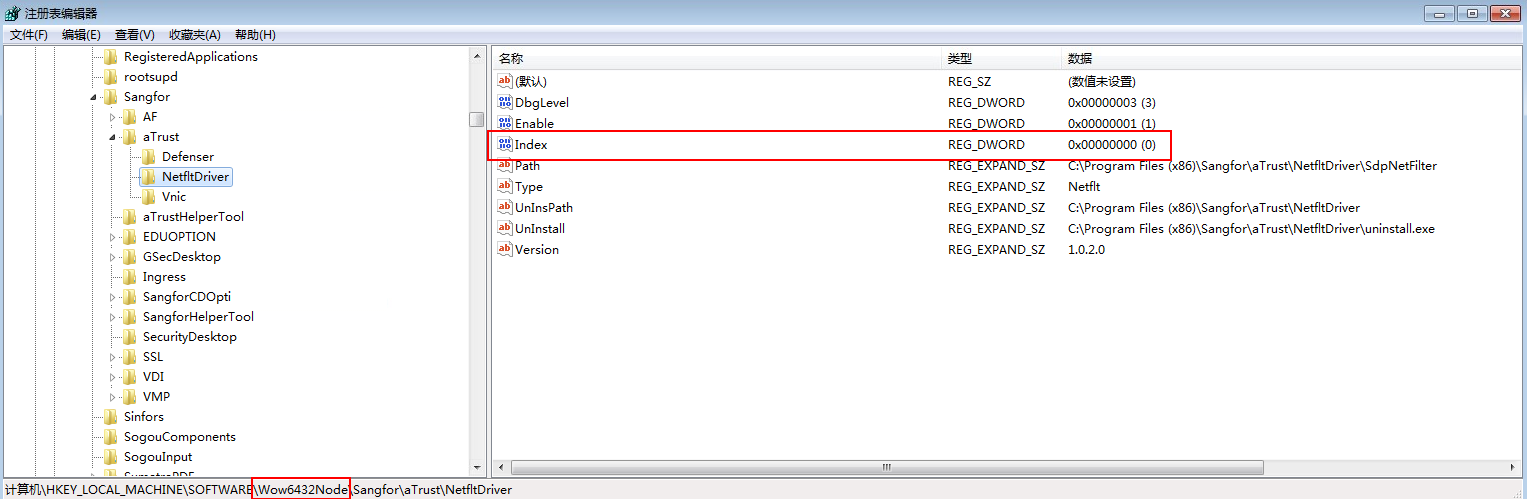The width and height of the screenshot is (1527, 499).
Task: Click the string icon beside Path
Action: (x=504, y=165)
